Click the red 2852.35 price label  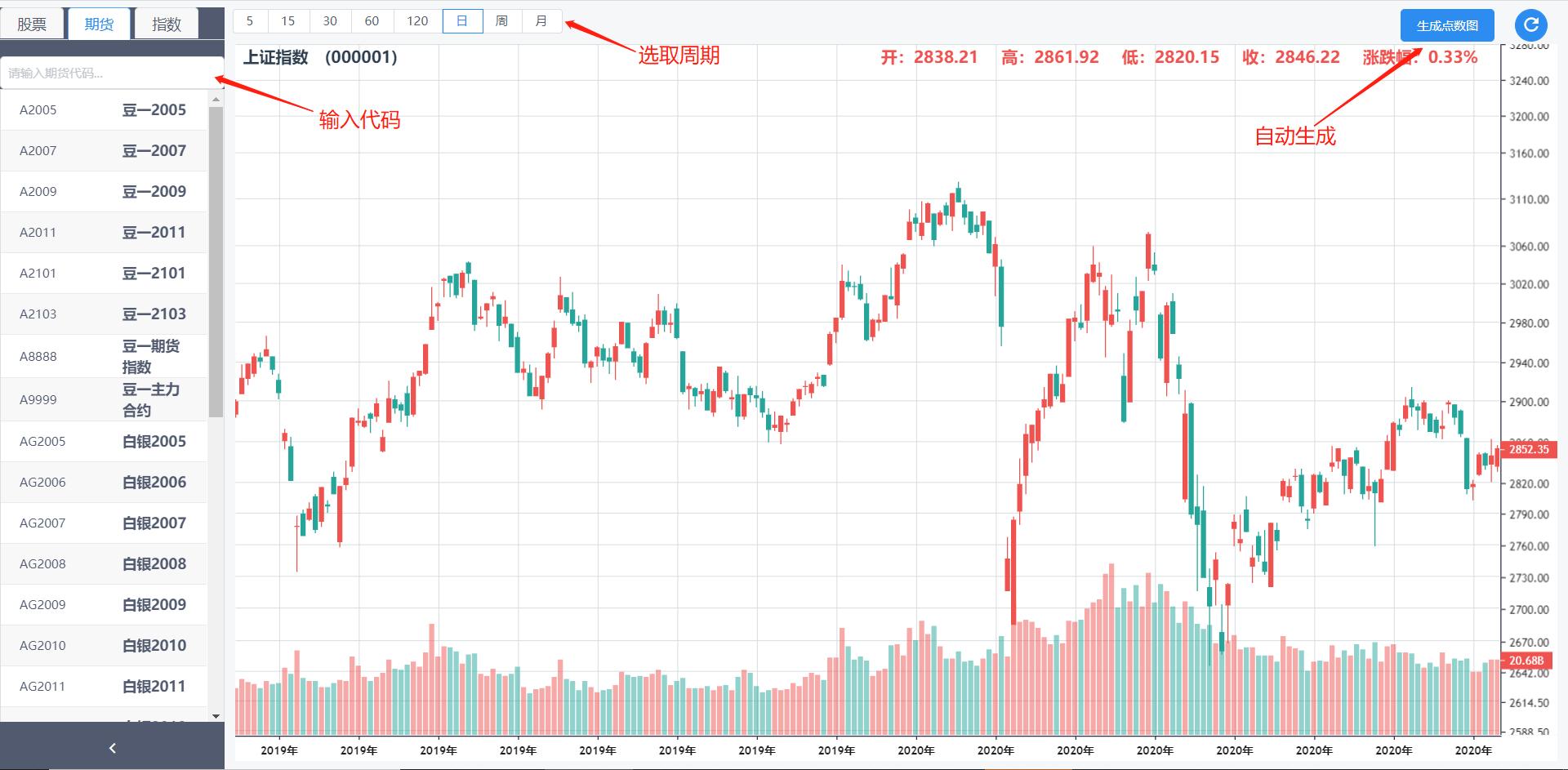tap(1529, 449)
